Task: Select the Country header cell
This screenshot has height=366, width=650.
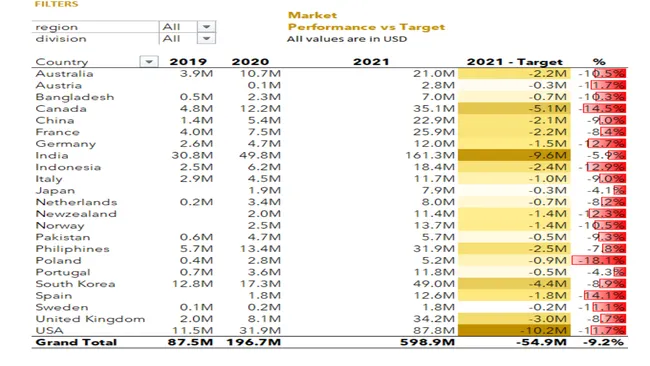Action: (62, 62)
